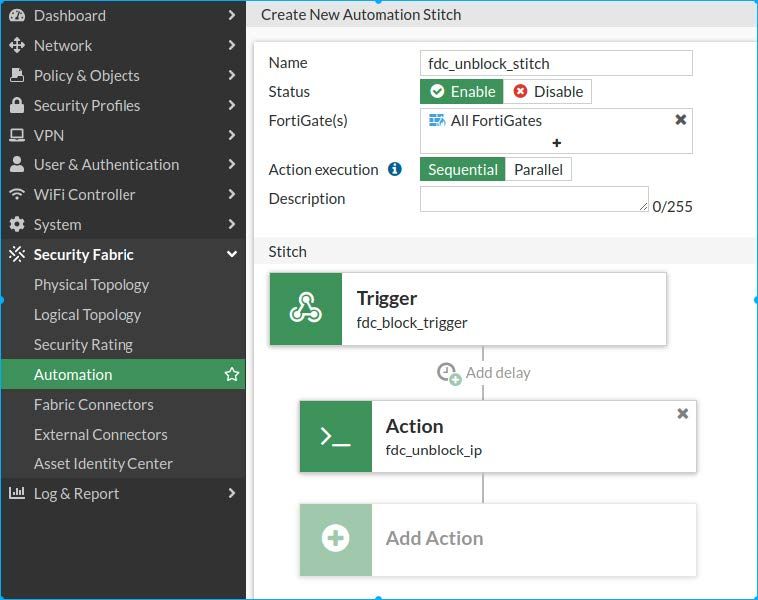This screenshot has width=758, height=600.
Task: Click the Automation favorite star
Action: point(232,375)
